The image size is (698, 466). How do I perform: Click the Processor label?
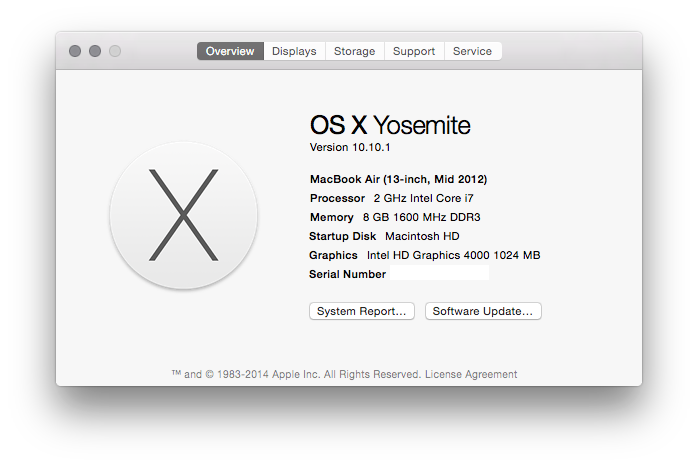pyautogui.click(x=337, y=199)
